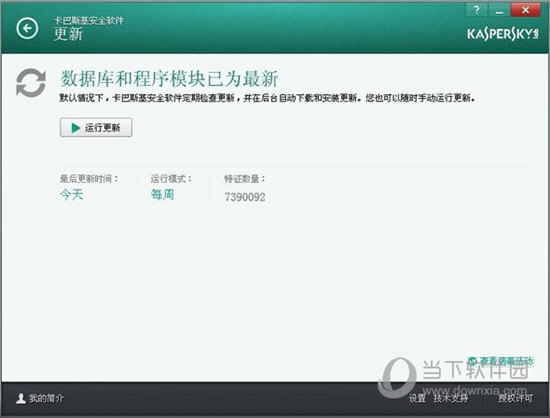Screen dimensions: 550x418
Task: Click the Kaspersky logo in the header
Action: point(503,34)
